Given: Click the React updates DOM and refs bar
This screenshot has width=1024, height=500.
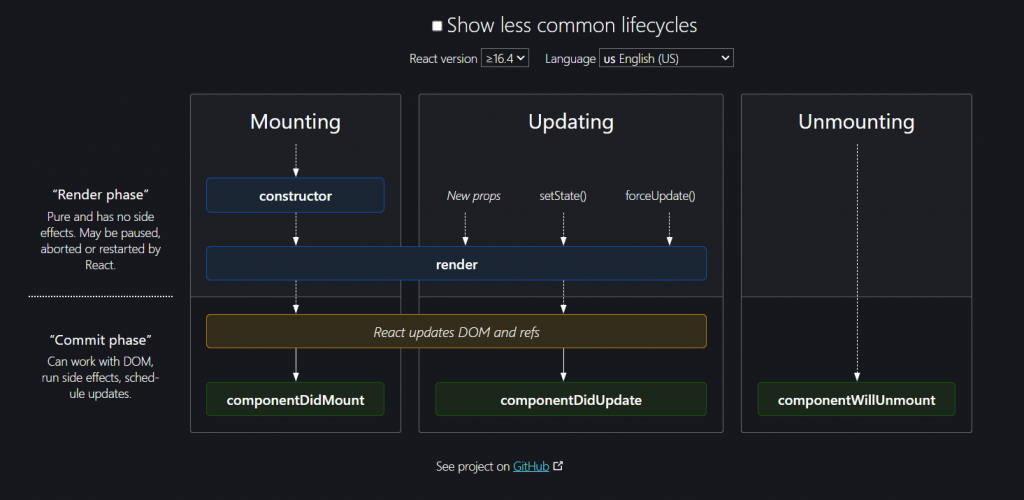Looking at the screenshot, I should (x=456, y=332).
